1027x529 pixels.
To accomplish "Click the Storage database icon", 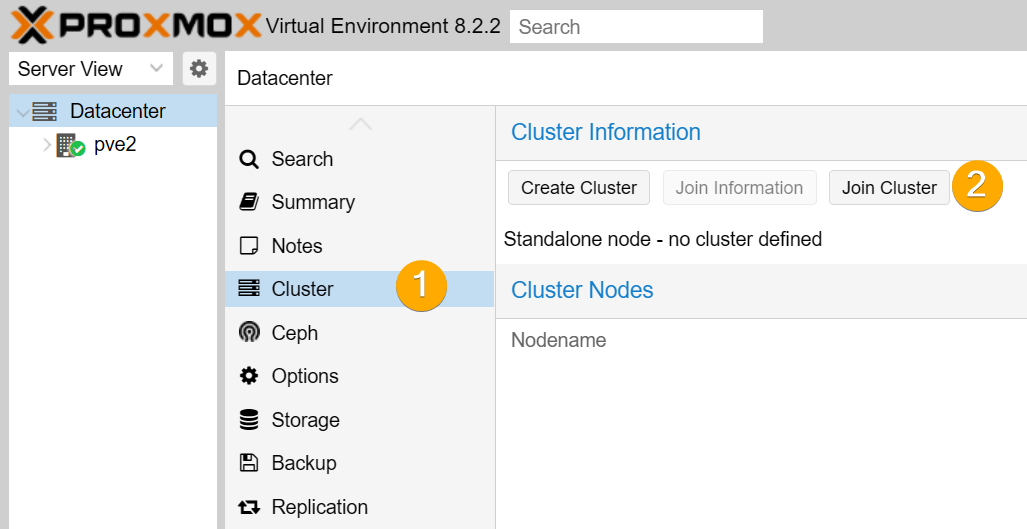I will tap(249, 420).
